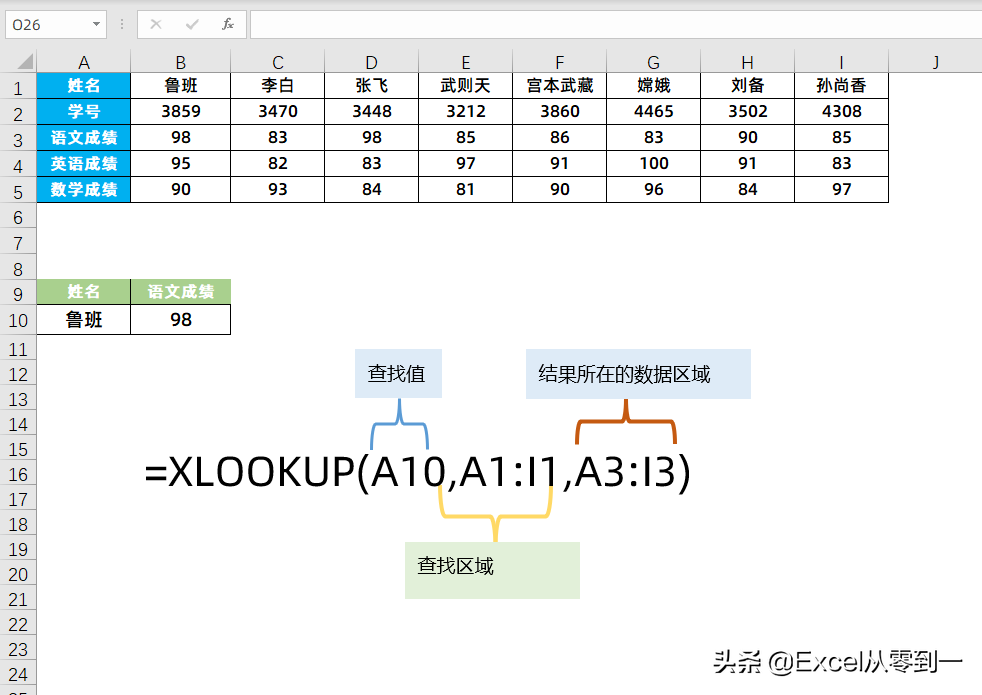The width and height of the screenshot is (982, 695).
Task: Click the Insert Function fx icon
Action: (227, 24)
